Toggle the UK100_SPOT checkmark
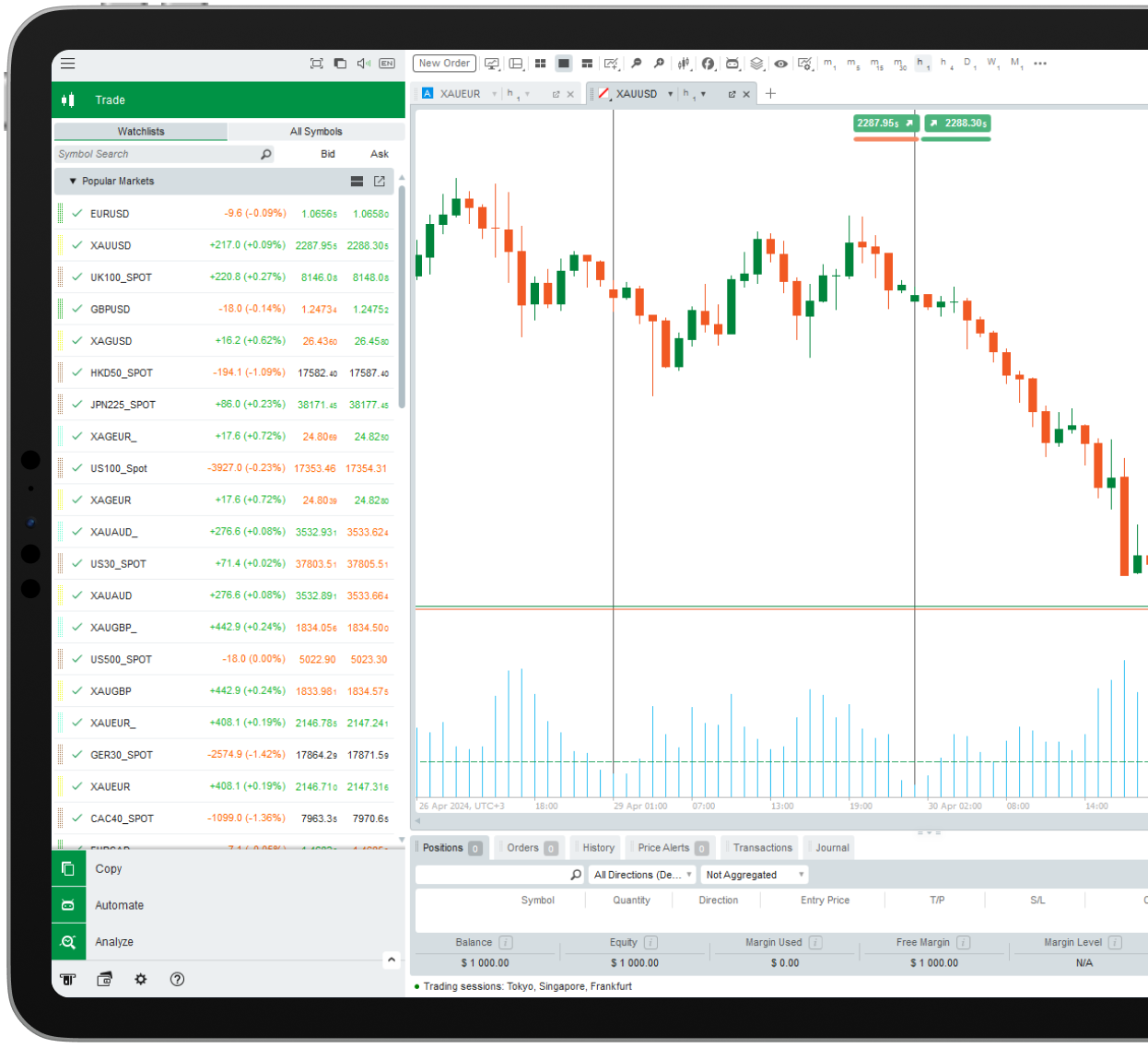The width and height of the screenshot is (1148, 1048). (77, 277)
